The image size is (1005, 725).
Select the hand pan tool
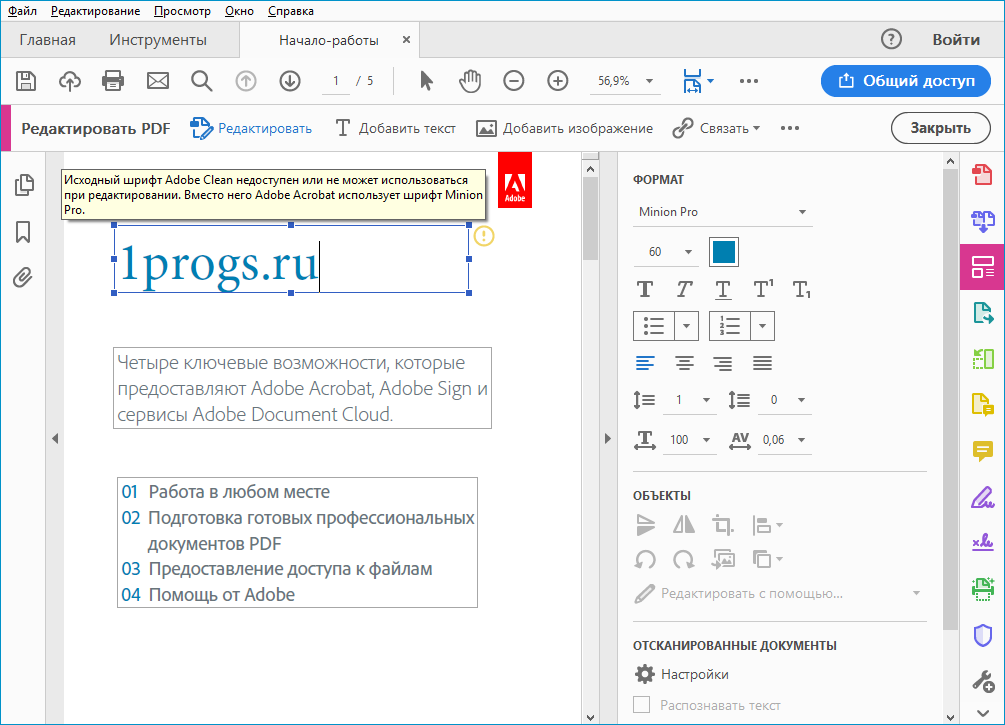tap(470, 81)
